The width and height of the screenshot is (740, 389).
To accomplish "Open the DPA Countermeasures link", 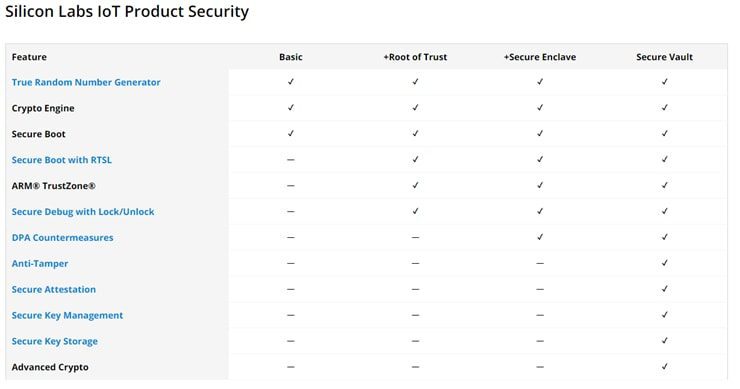I will [62, 238].
